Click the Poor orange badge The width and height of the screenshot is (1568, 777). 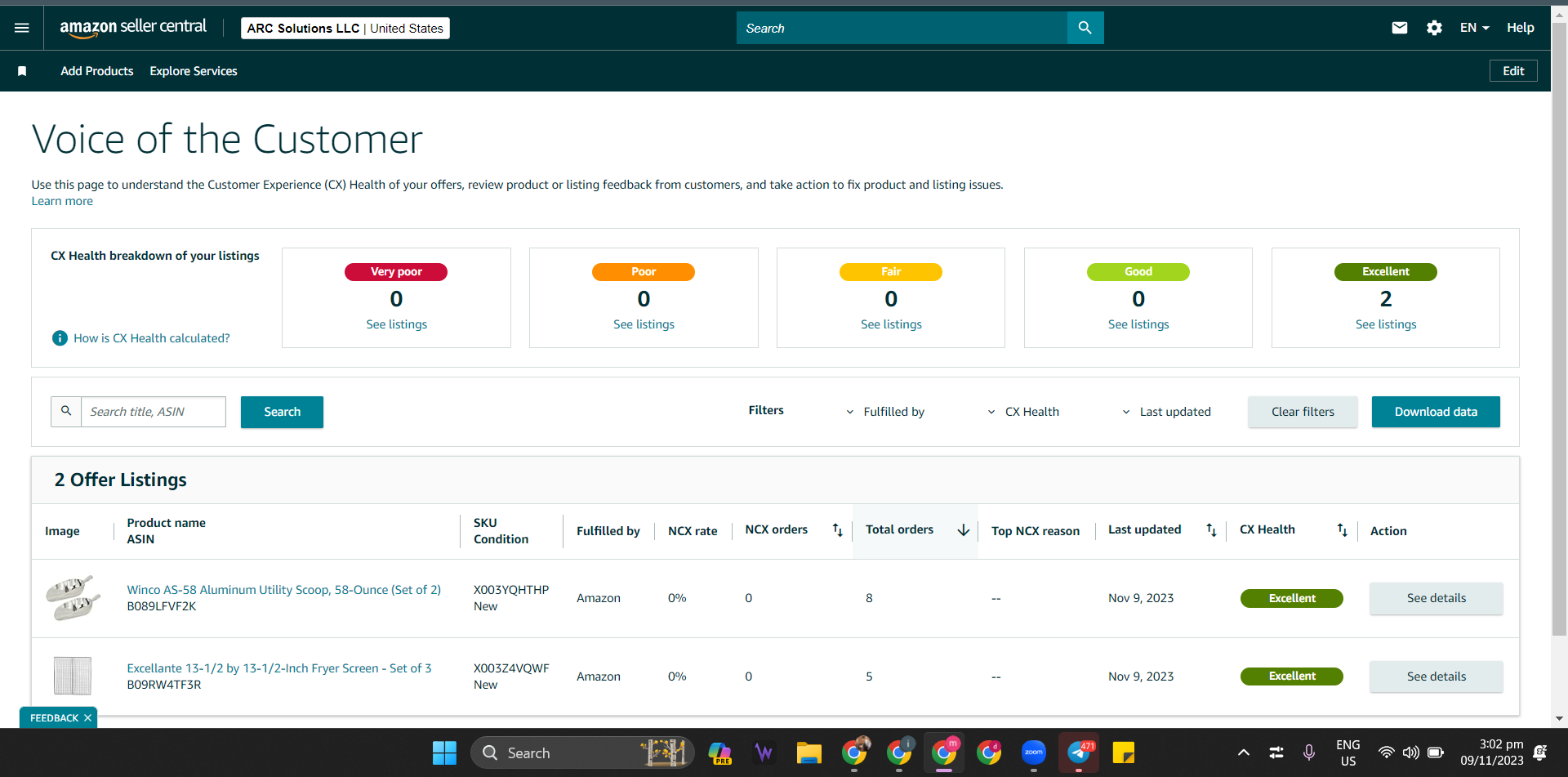[644, 272]
